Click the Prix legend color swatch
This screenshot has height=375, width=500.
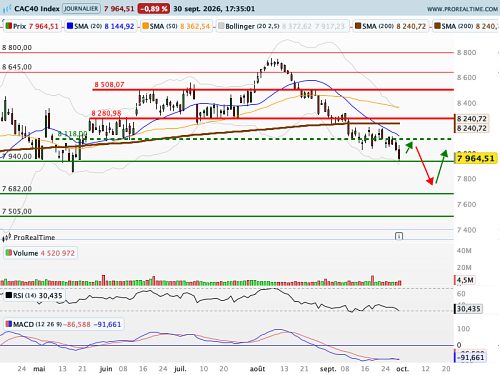(x=9, y=26)
